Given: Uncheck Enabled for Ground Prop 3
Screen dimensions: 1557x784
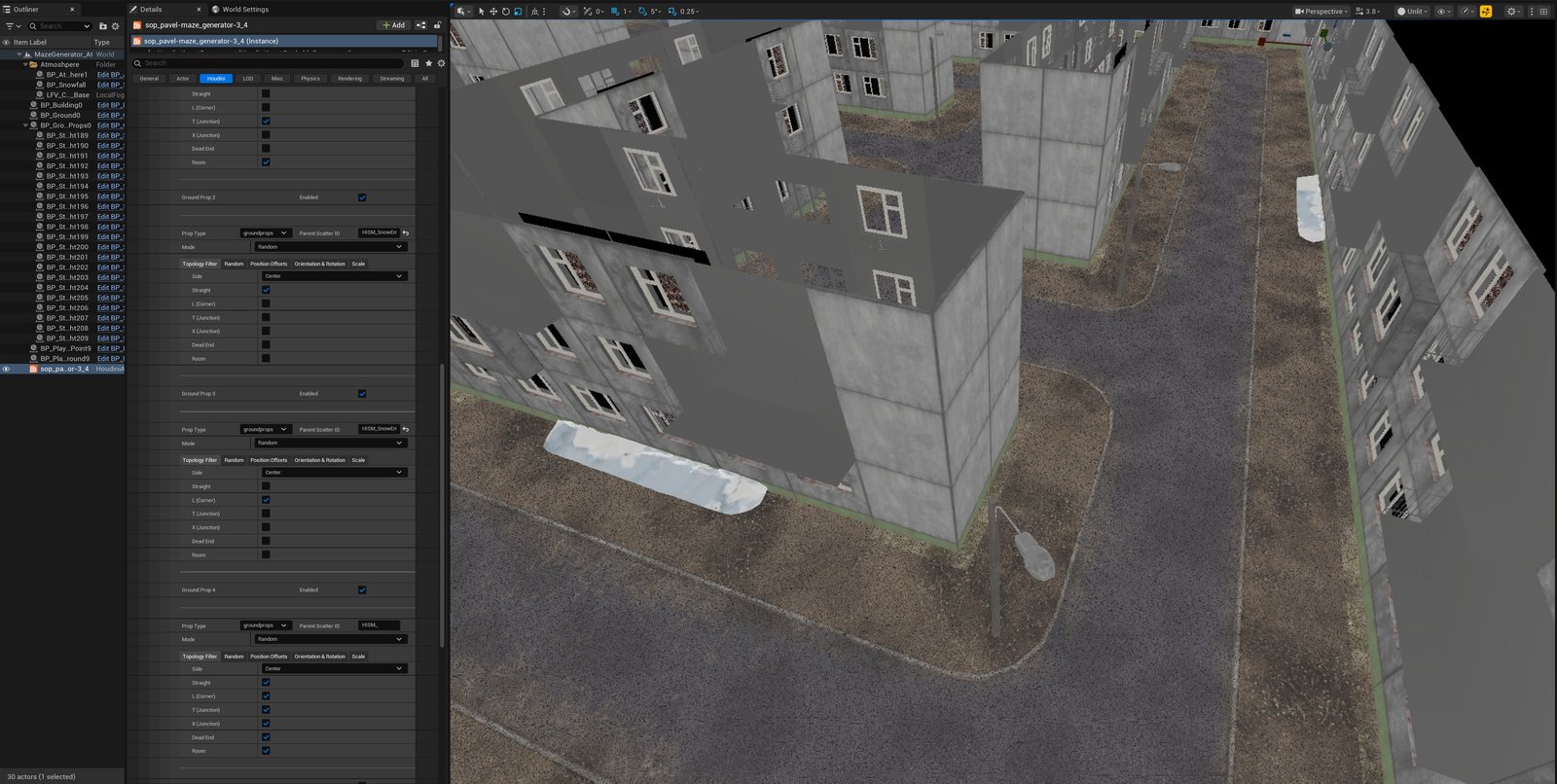Looking at the screenshot, I should pyautogui.click(x=362, y=394).
